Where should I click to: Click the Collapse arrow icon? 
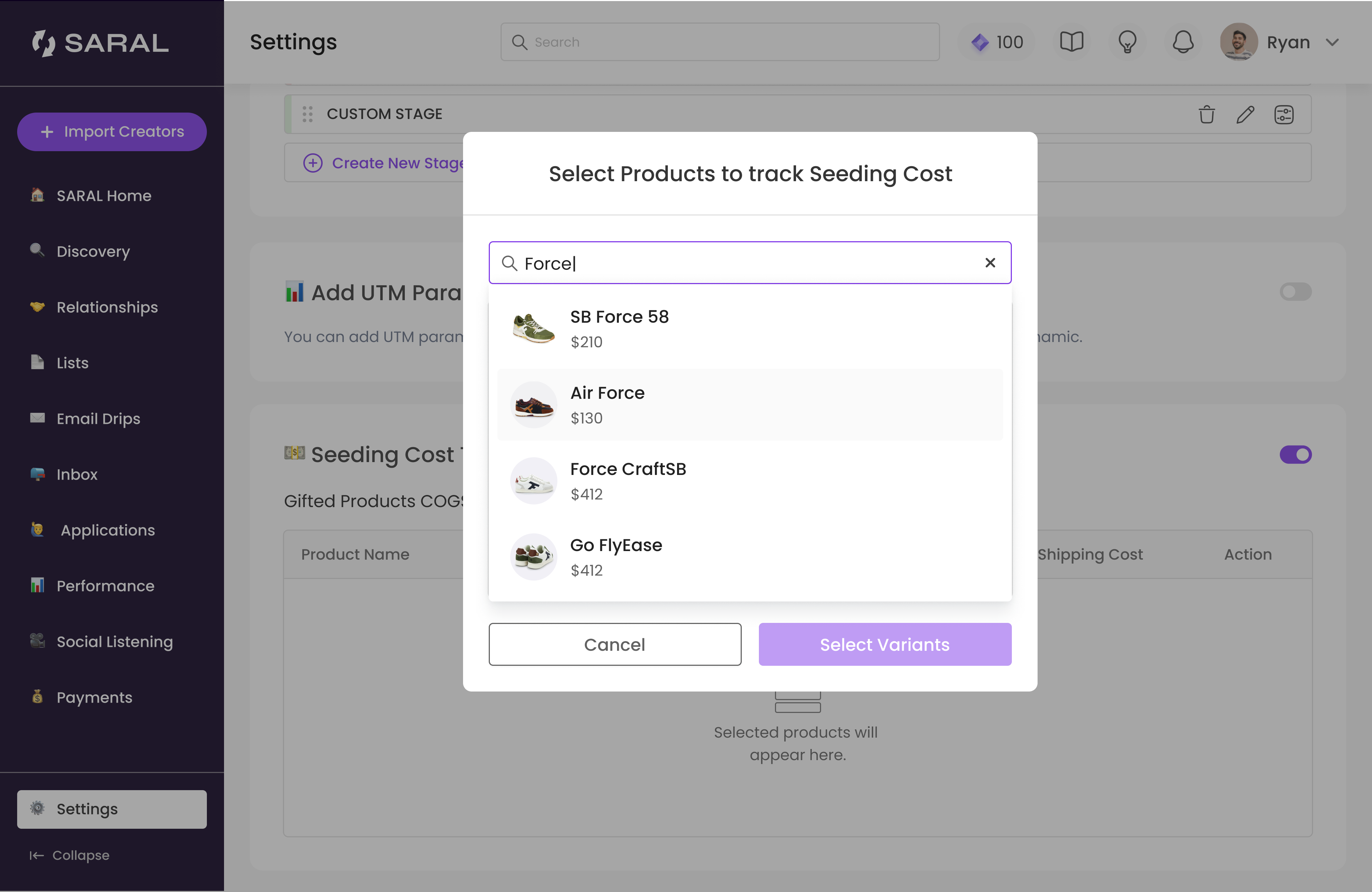pos(36,856)
